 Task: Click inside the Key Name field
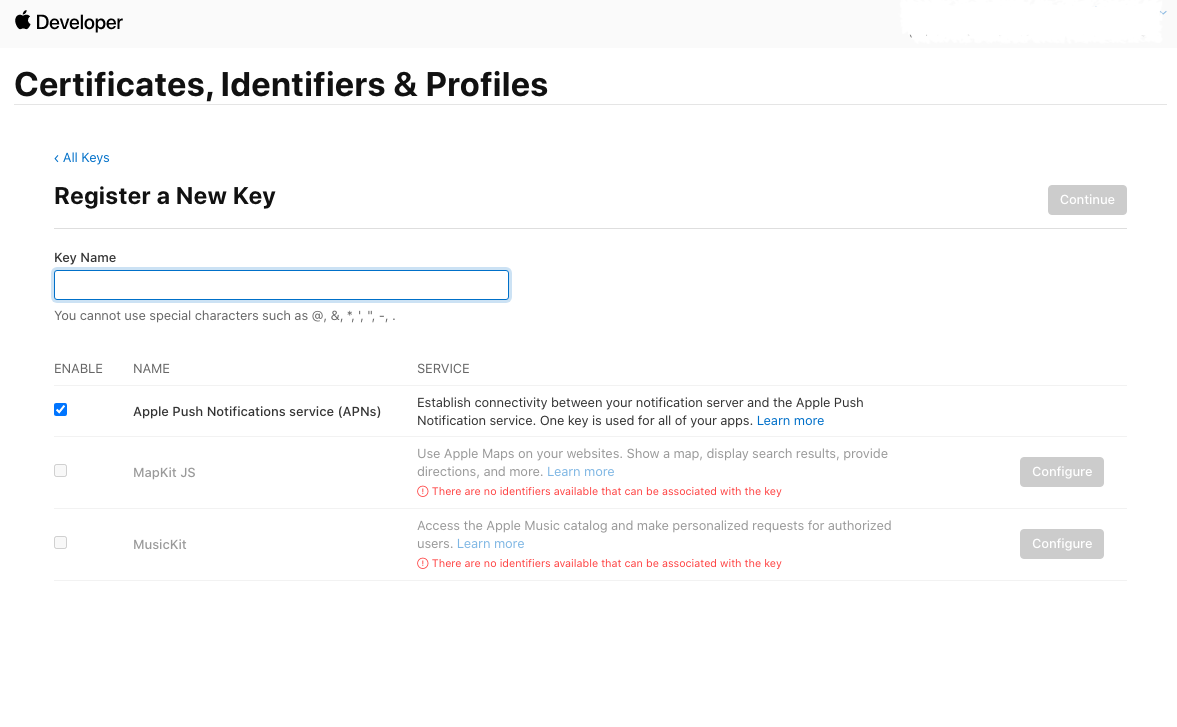pyautogui.click(x=280, y=284)
